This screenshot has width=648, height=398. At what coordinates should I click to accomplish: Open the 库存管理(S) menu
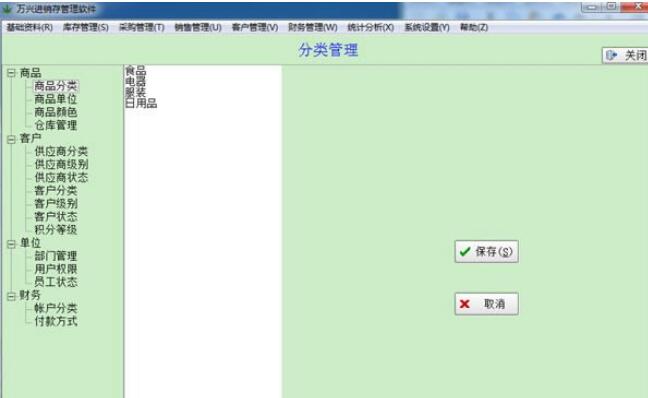tap(86, 27)
